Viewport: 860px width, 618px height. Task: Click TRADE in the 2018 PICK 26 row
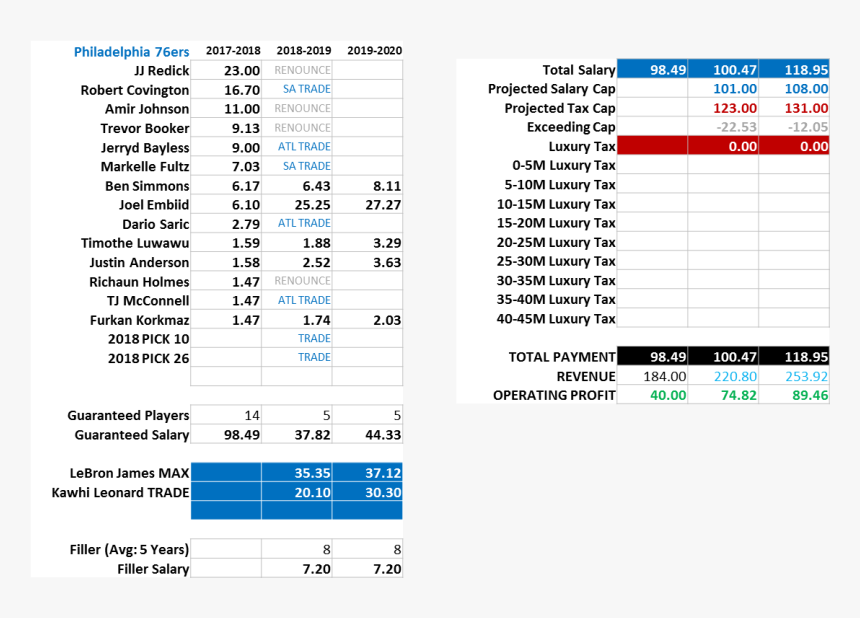tap(314, 357)
